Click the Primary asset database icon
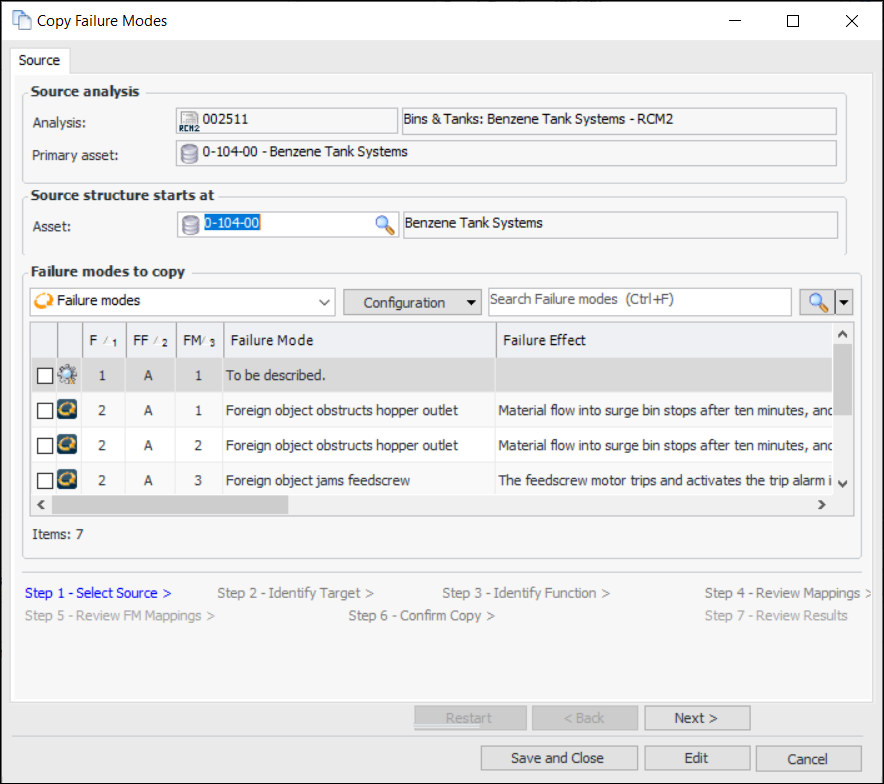 tap(189, 153)
